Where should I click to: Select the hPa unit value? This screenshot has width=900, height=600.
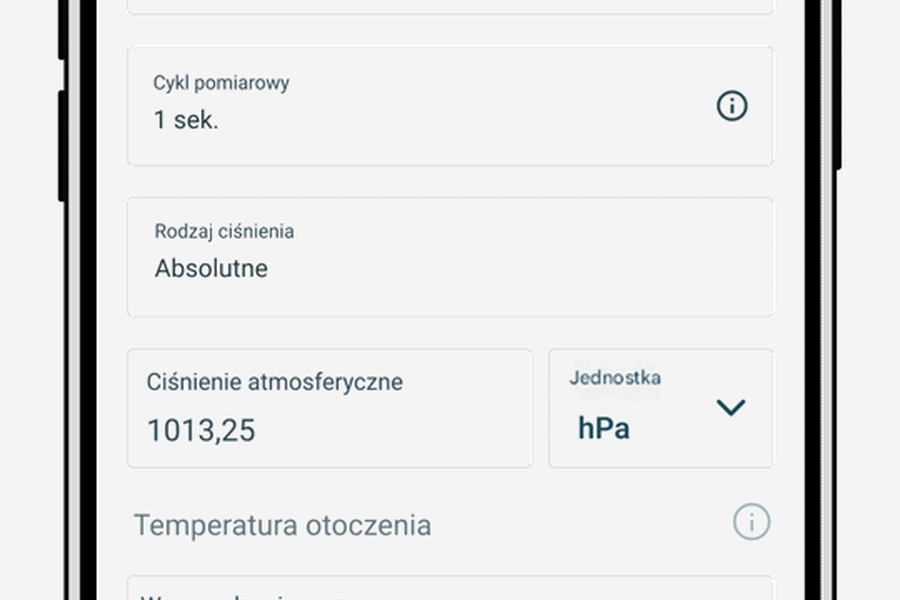pyautogui.click(x=602, y=427)
